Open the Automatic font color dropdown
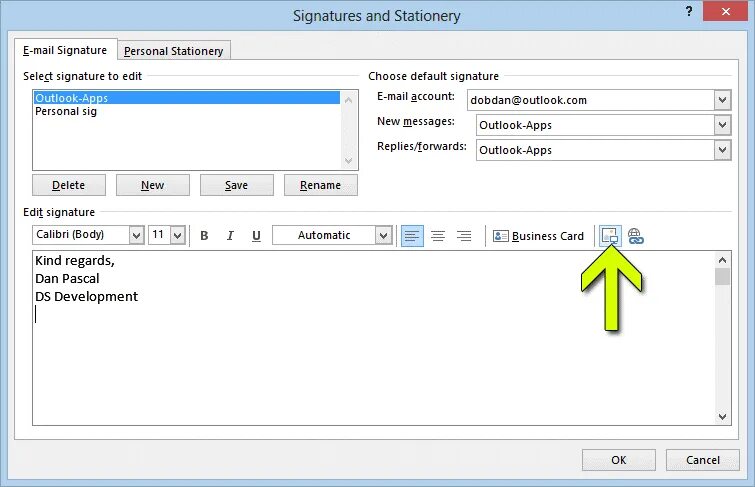 [x=383, y=236]
